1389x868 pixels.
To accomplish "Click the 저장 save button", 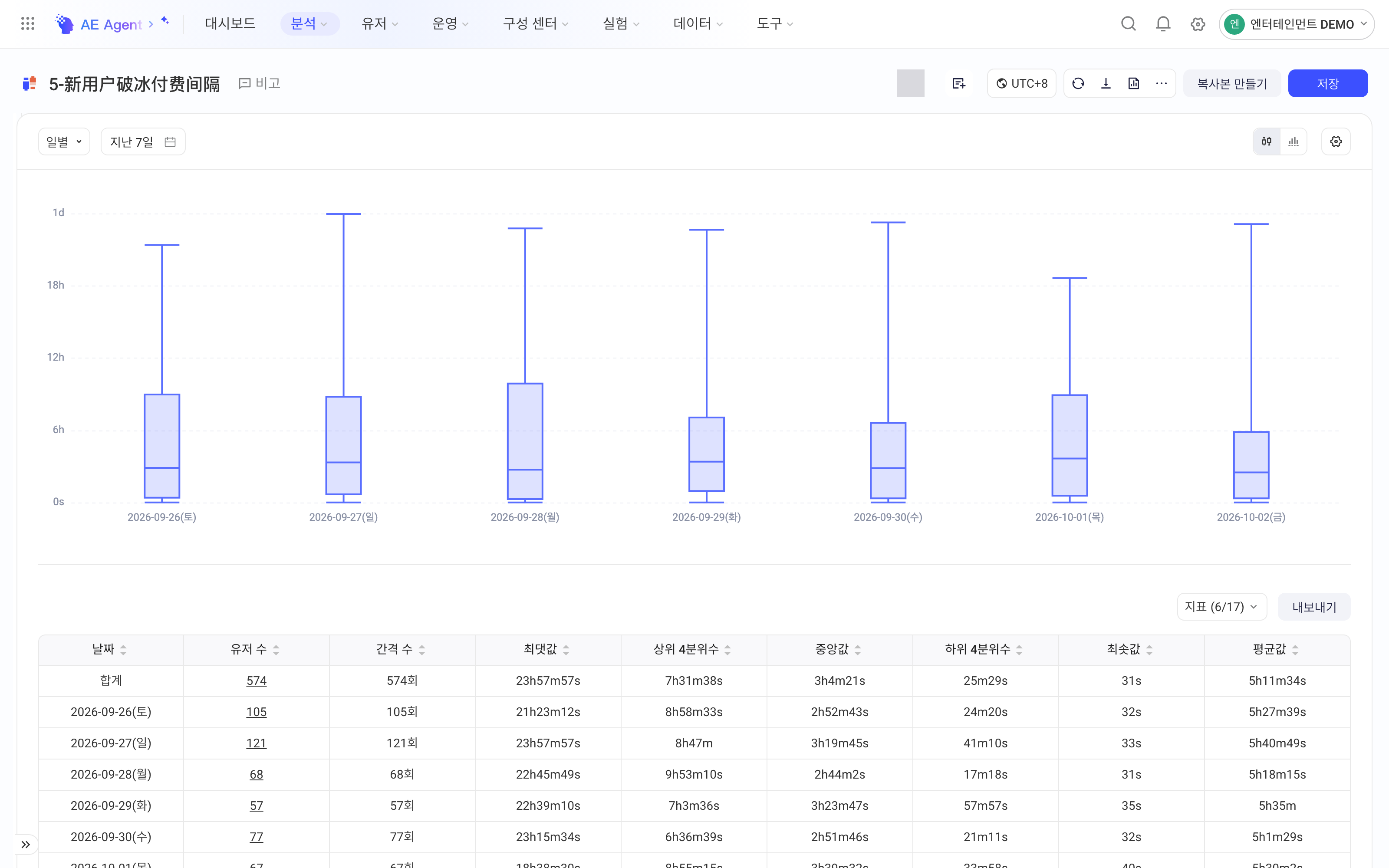I will [1328, 83].
